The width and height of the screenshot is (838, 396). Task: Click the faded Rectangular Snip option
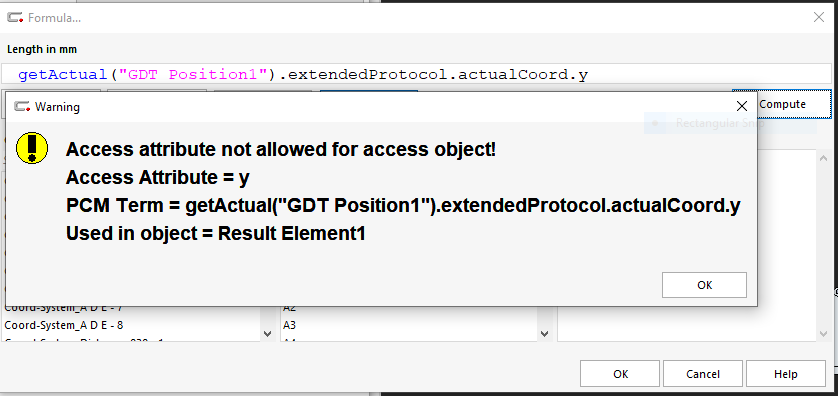click(x=719, y=123)
